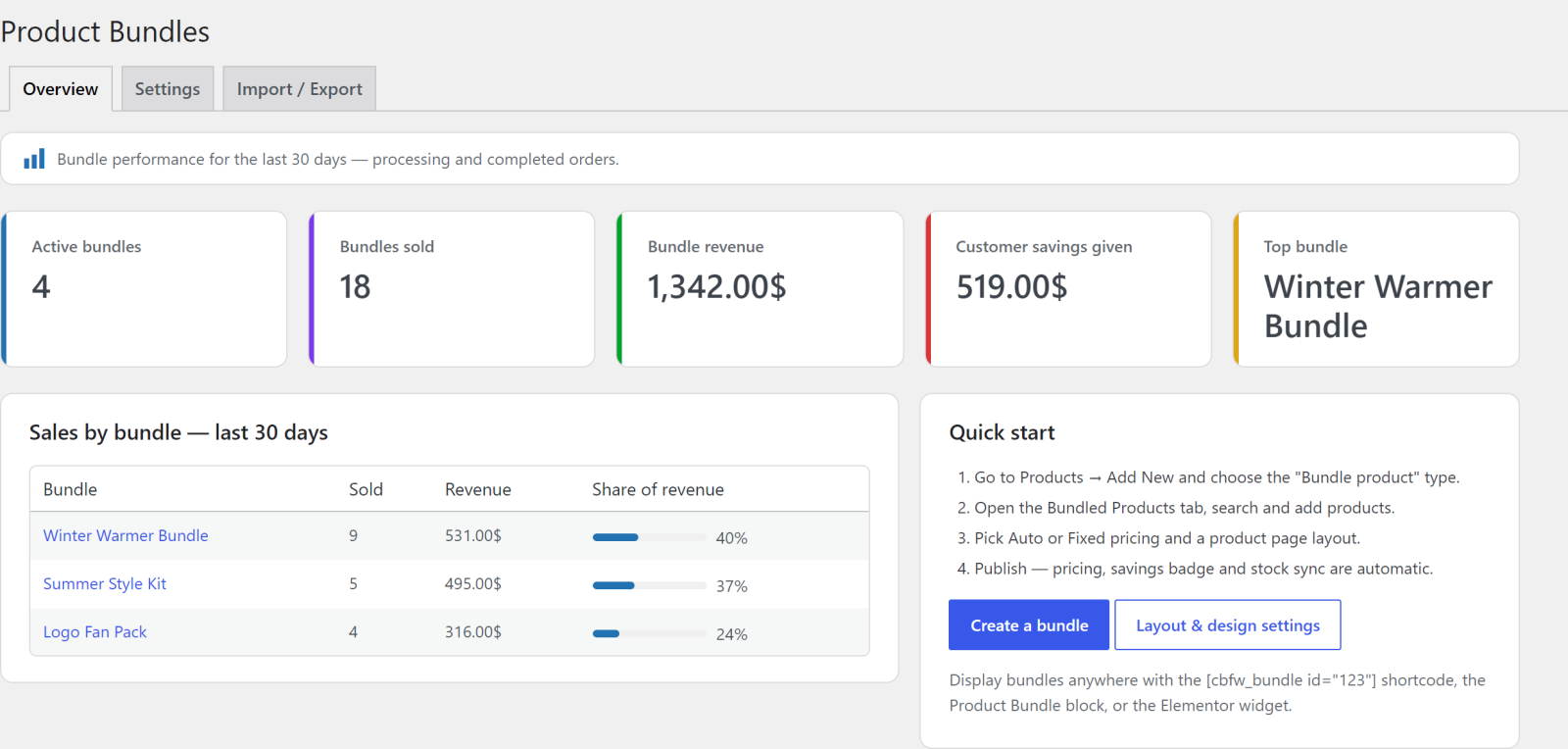The height and width of the screenshot is (749, 1568).
Task: Click the Share of revenue column header
Action: point(658,489)
